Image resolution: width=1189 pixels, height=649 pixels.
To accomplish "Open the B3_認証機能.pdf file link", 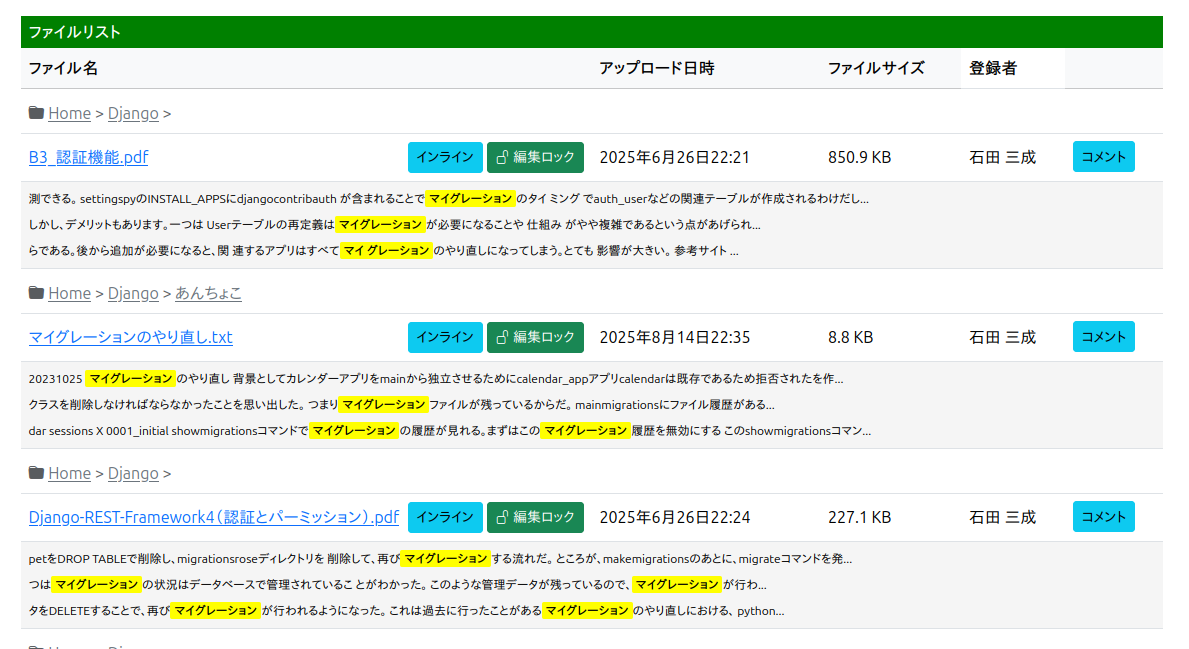I will click(x=88, y=157).
